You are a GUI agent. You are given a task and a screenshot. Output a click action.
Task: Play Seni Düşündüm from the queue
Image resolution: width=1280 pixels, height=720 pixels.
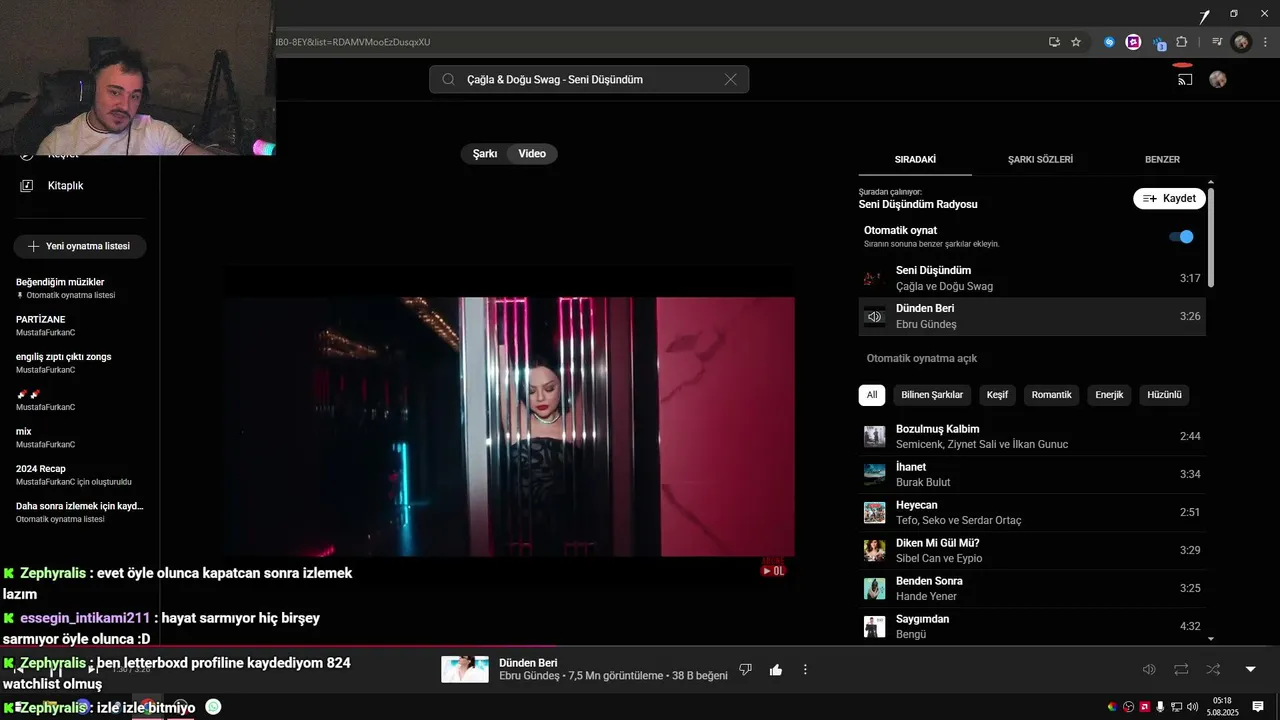pos(1032,278)
